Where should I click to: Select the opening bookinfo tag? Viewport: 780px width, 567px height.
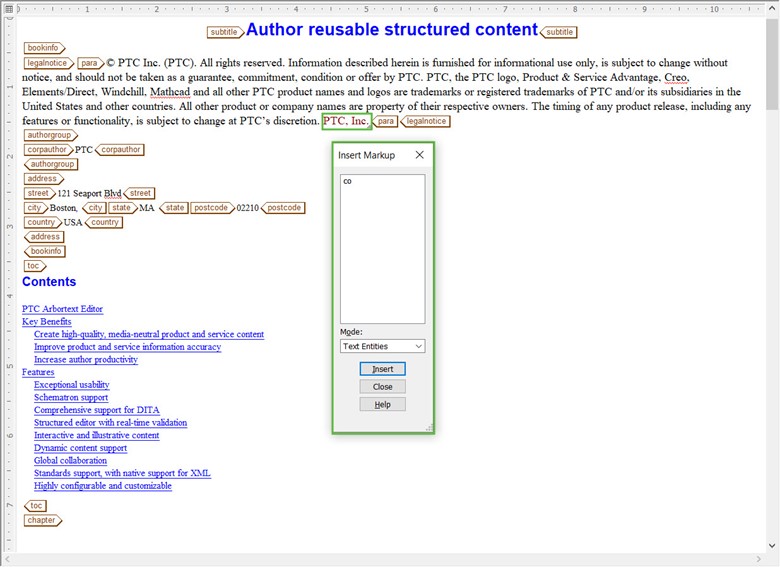click(x=44, y=48)
